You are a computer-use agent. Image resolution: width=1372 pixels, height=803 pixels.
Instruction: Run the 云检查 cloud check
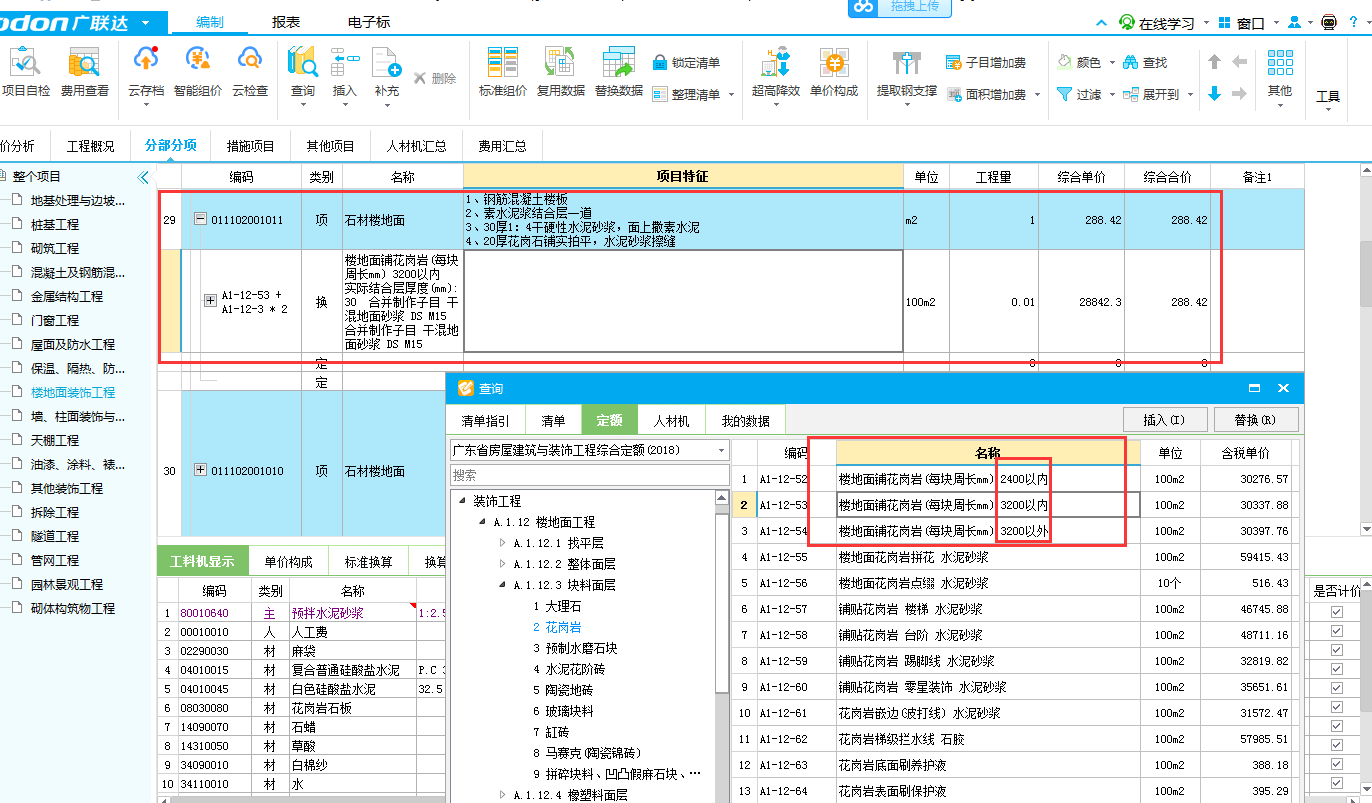pos(250,72)
